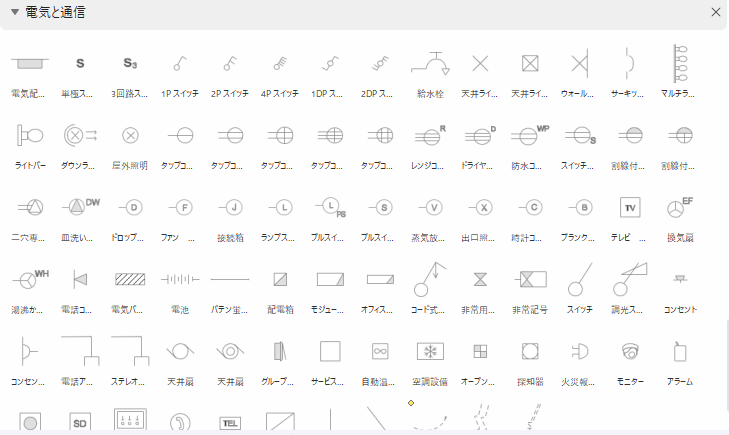
Task: Click the 非常記号 emergency symbol
Action: pos(530,279)
